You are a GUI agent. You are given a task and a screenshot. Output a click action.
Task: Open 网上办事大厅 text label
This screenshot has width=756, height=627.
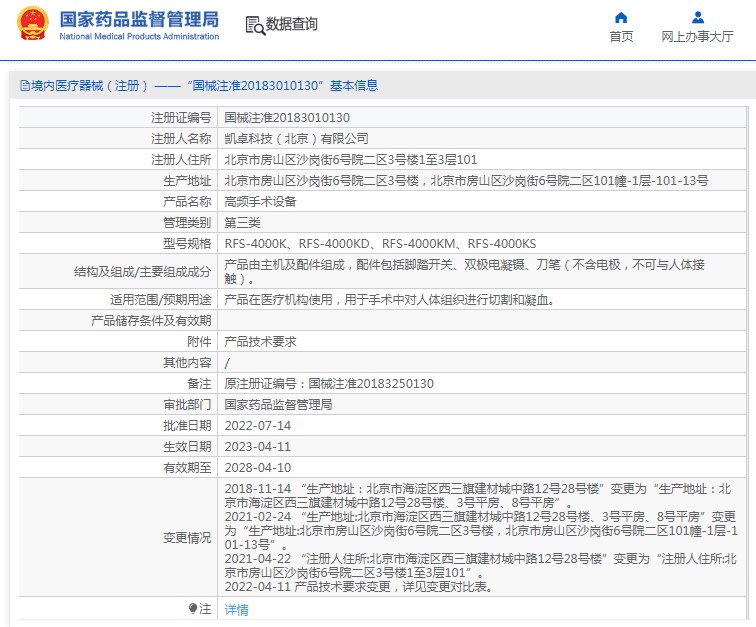697,37
